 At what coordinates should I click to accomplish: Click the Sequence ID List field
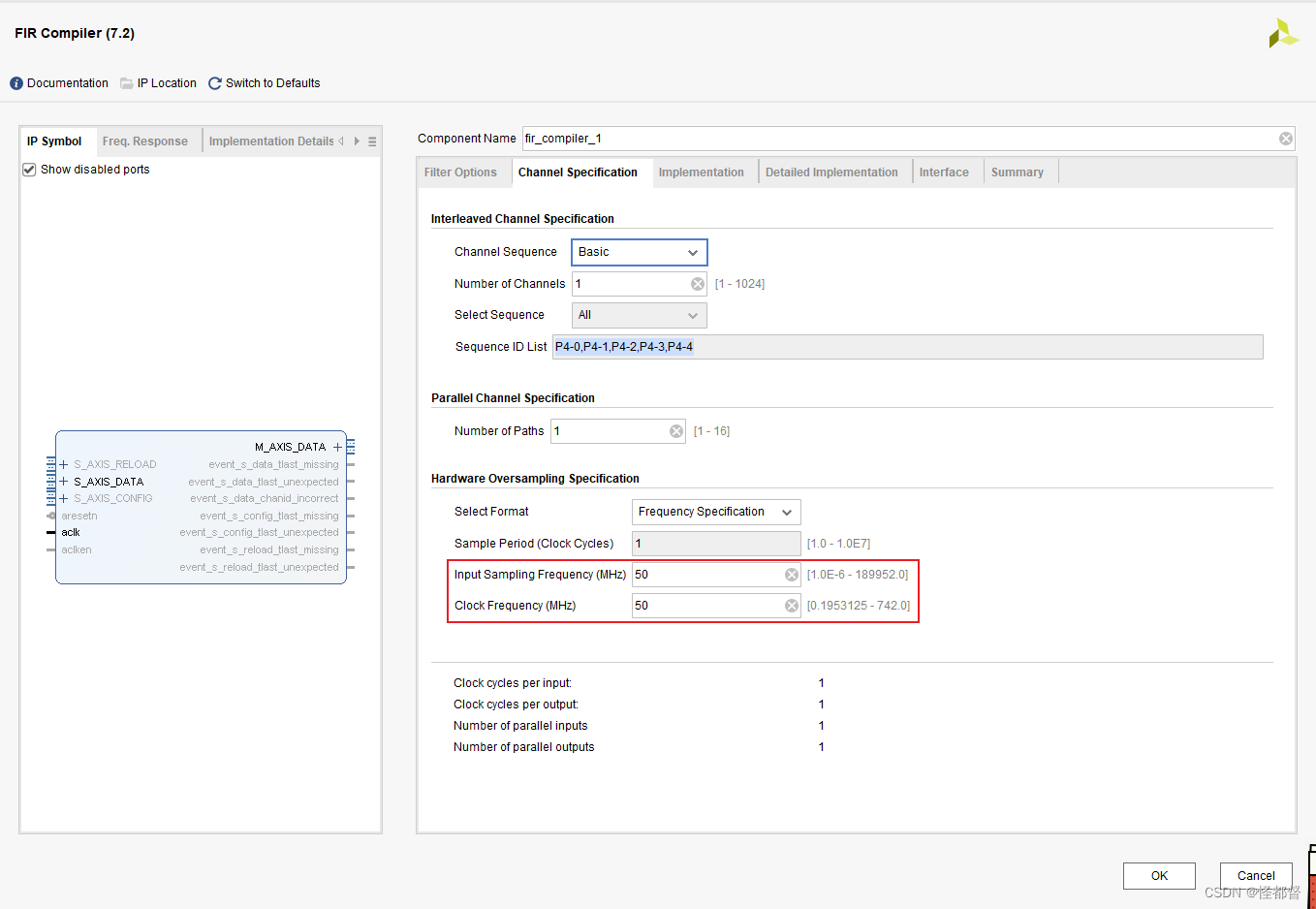point(908,347)
